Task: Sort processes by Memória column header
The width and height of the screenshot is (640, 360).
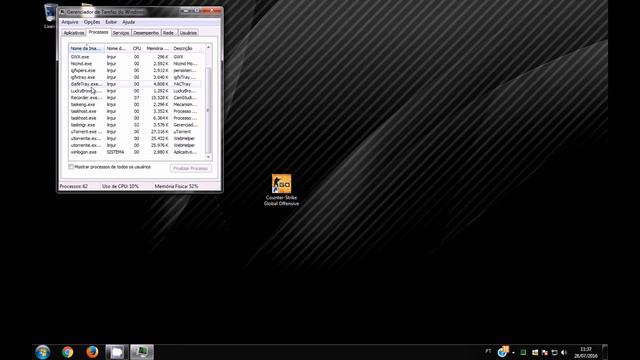Action: click(158, 48)
